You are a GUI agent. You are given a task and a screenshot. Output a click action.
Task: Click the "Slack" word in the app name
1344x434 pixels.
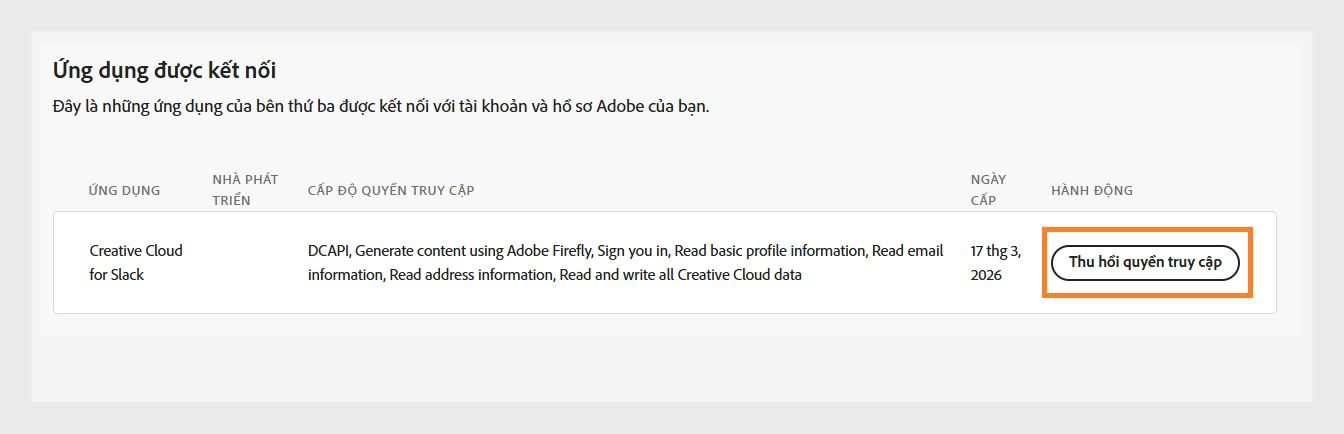tap(127, 274)
